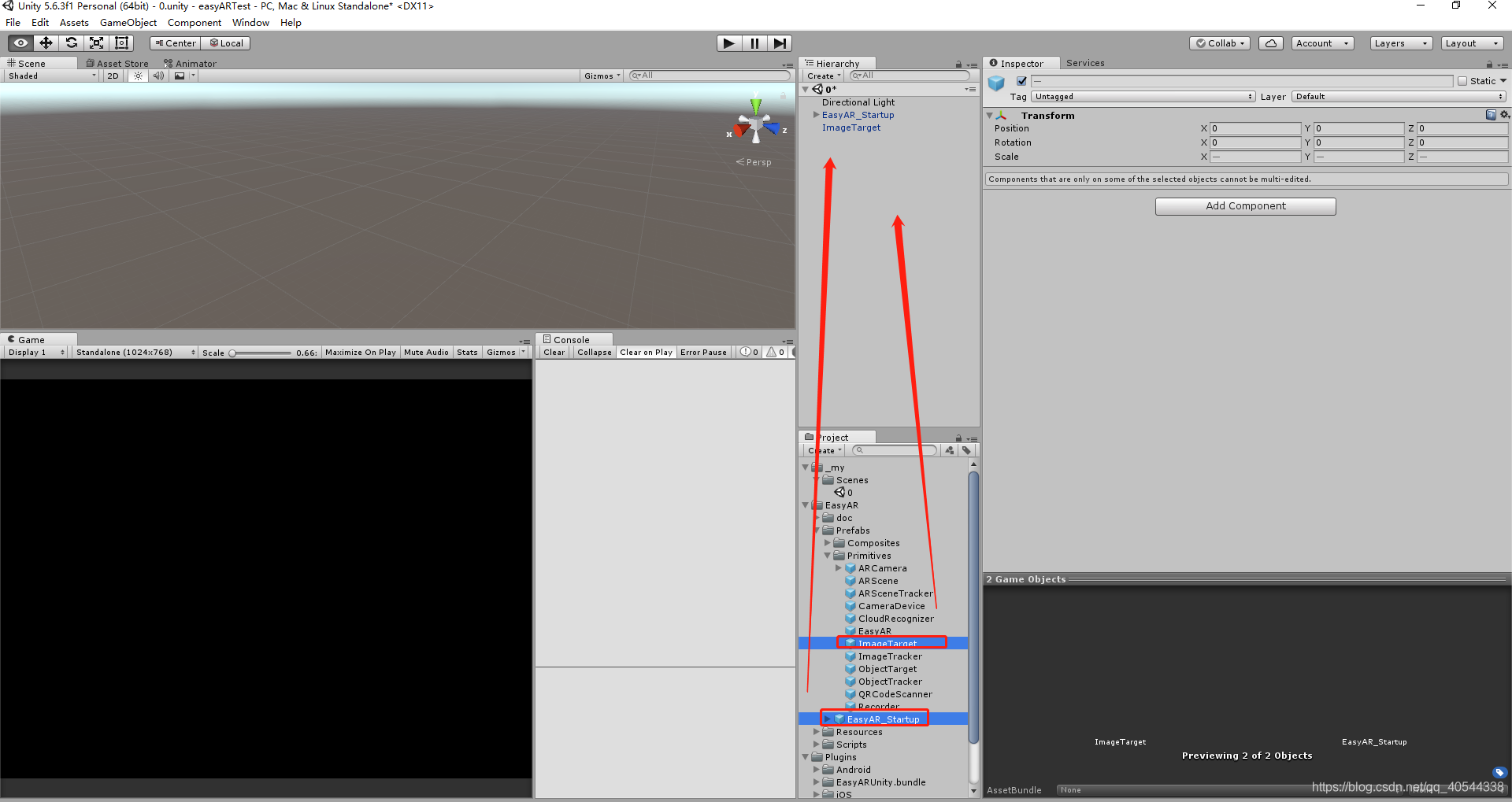
Task: Clear the Console
Action: (x=554, y=352)
